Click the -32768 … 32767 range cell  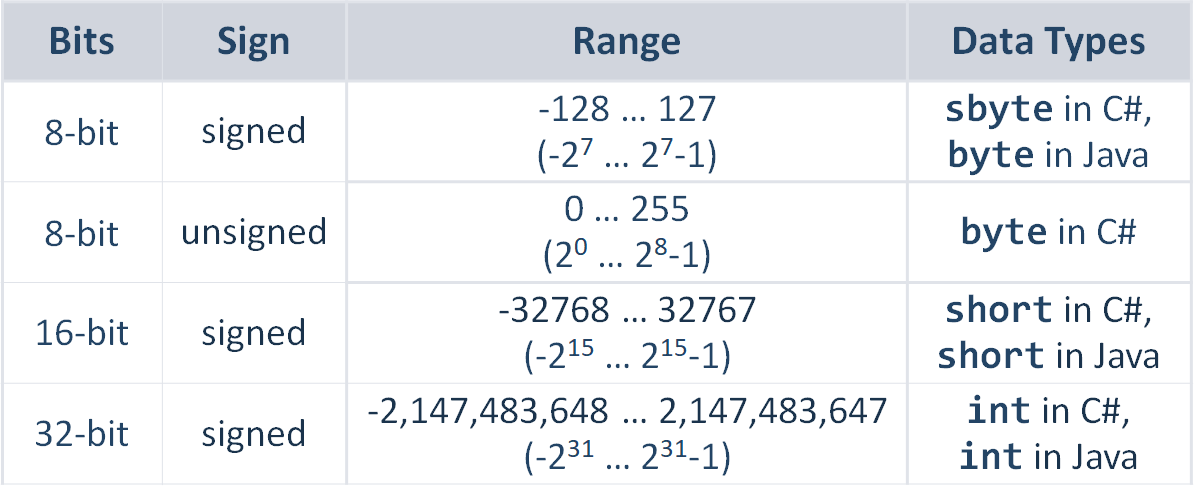pyautogui.click(x=626, y=334)
